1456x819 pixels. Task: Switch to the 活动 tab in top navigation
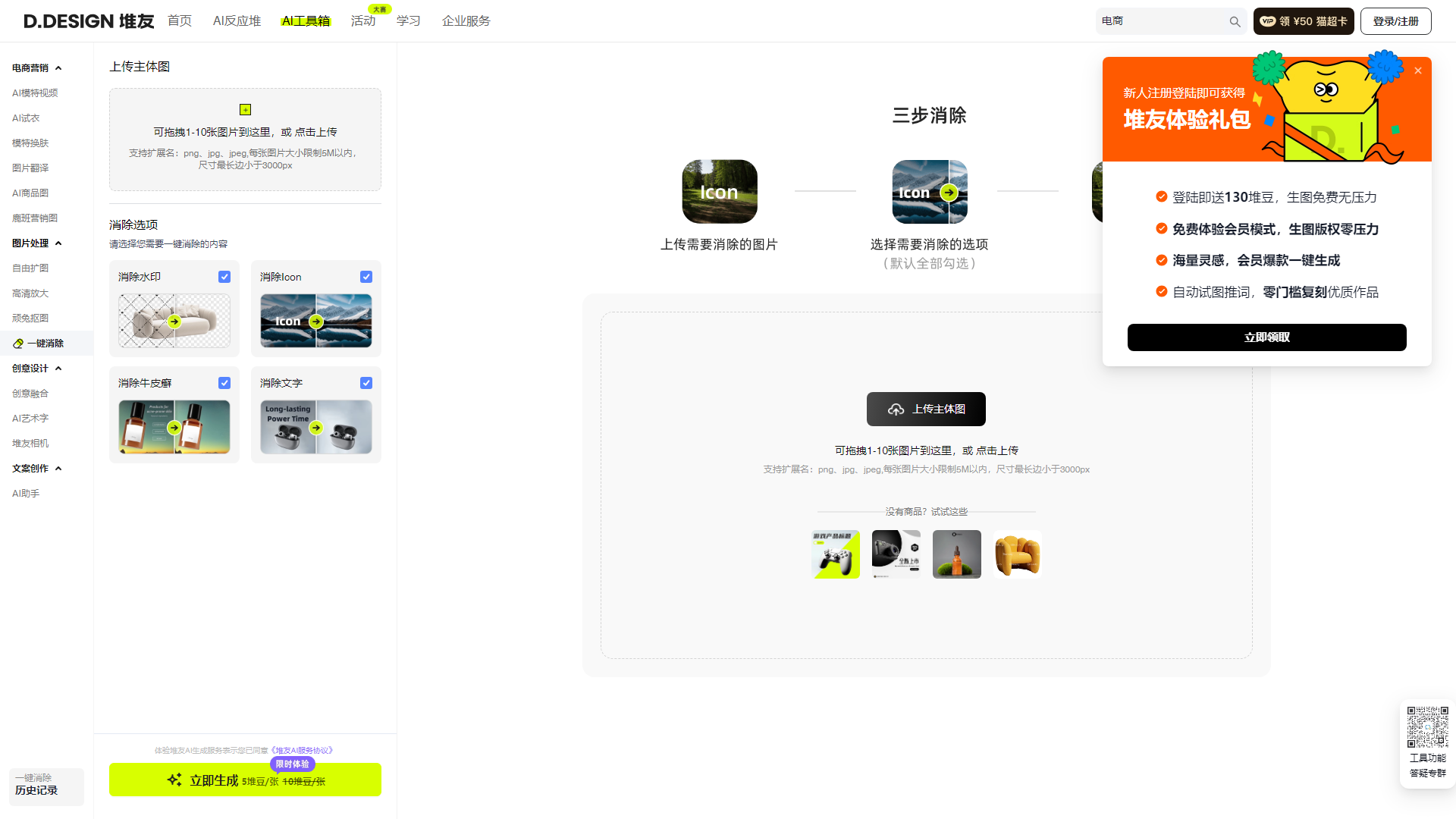click(362, 21)
